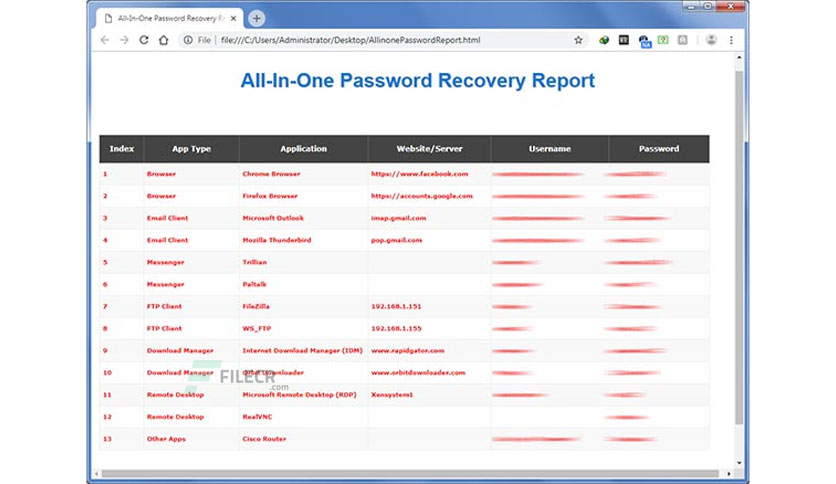Go back using the browser back arrow
The width and height of the screenshot is (836, 484).
[105, 40]
